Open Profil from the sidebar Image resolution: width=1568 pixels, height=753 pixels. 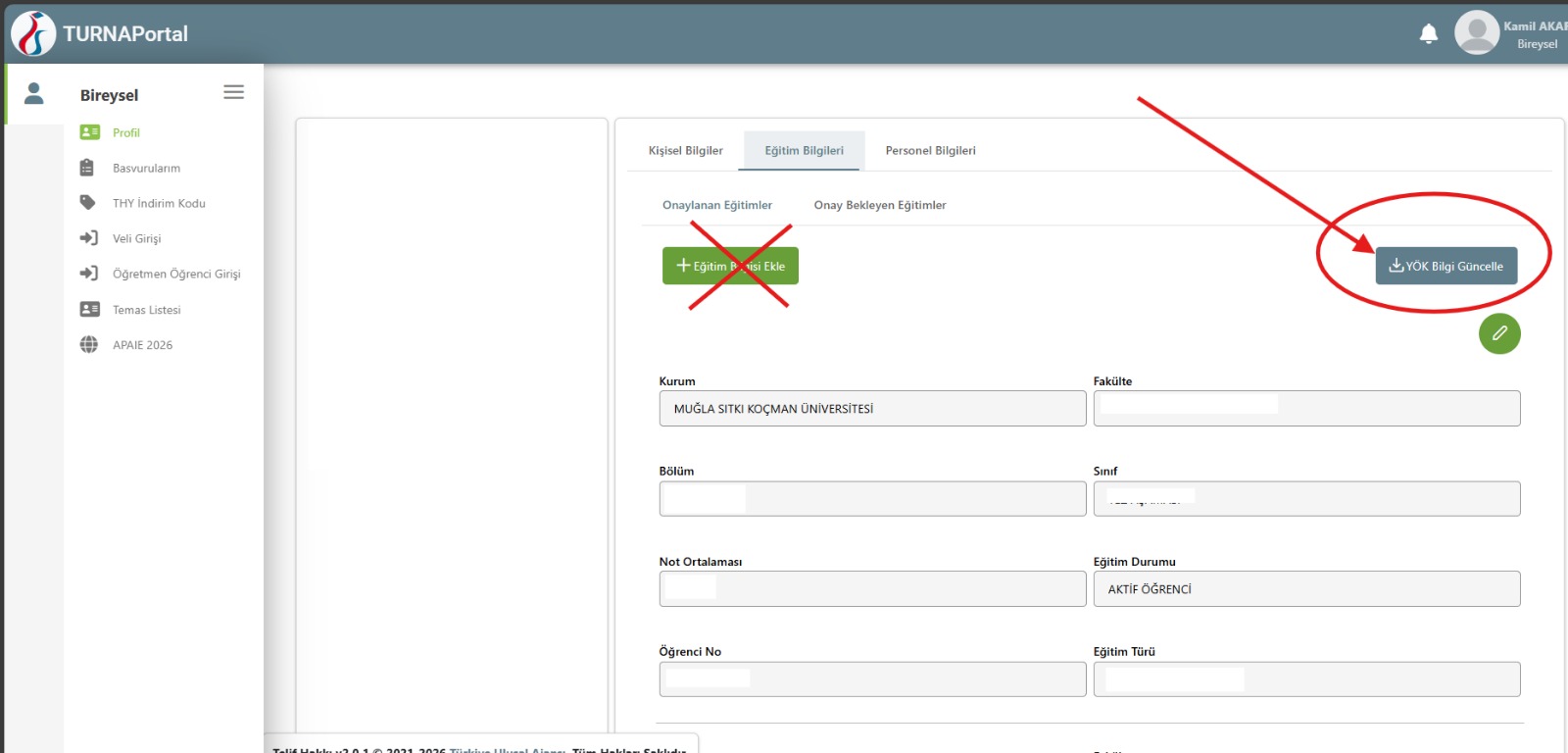pos(125,133)
